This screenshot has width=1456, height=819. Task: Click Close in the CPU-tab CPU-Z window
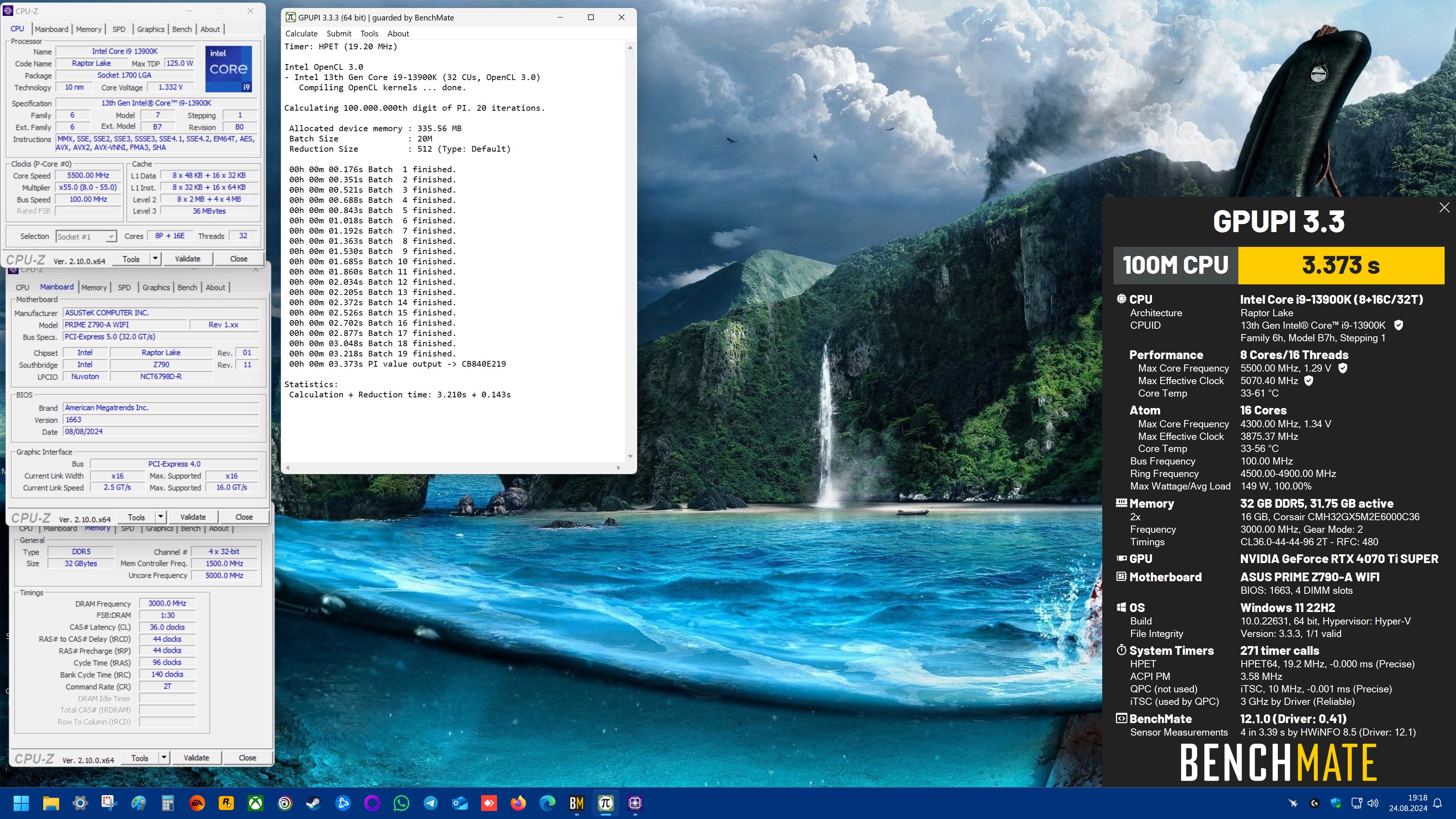coord(238,259)
